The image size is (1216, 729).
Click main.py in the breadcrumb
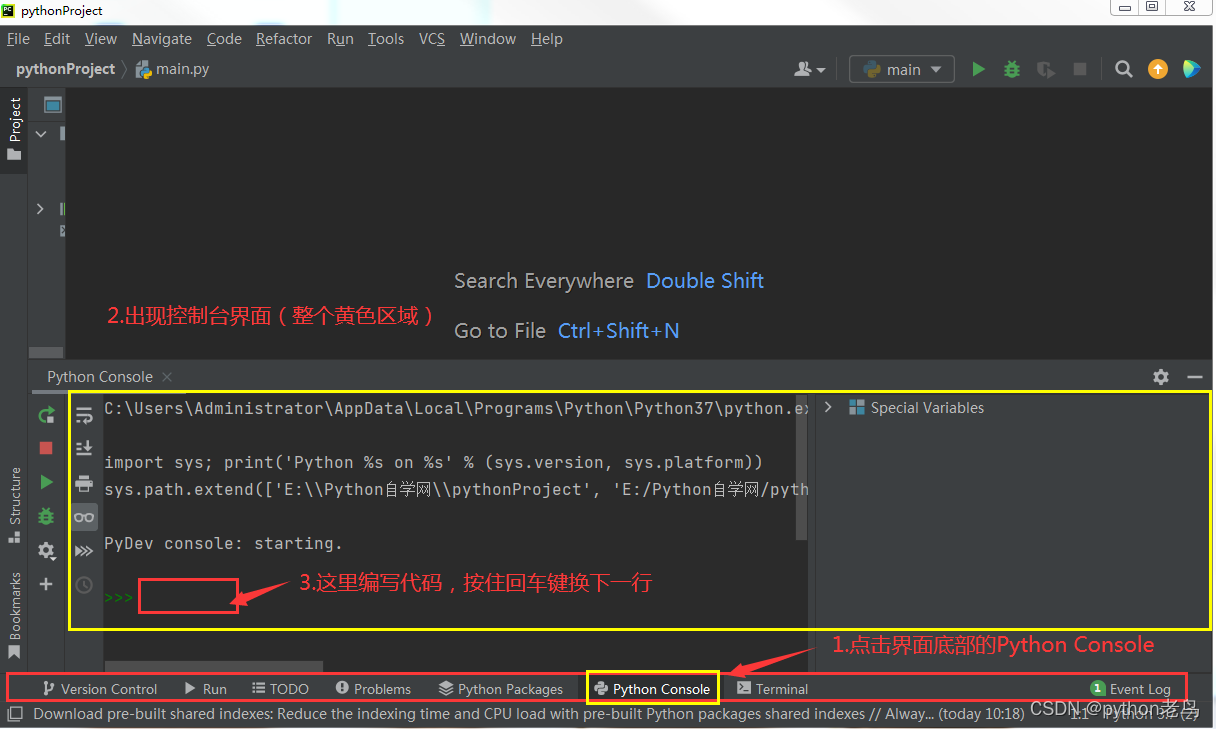[x=172, y=69]
